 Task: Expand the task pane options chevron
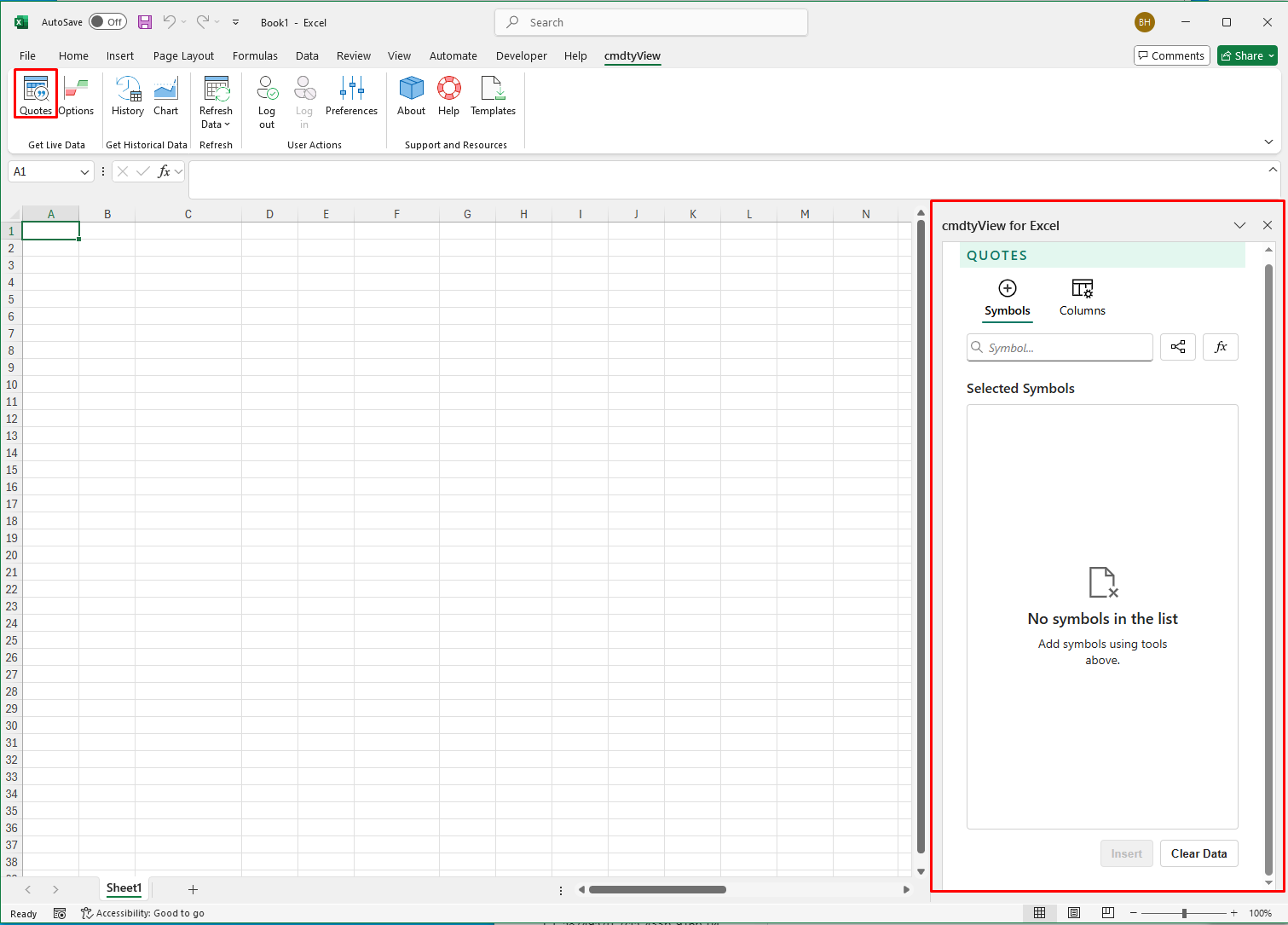click(1239, 225)
